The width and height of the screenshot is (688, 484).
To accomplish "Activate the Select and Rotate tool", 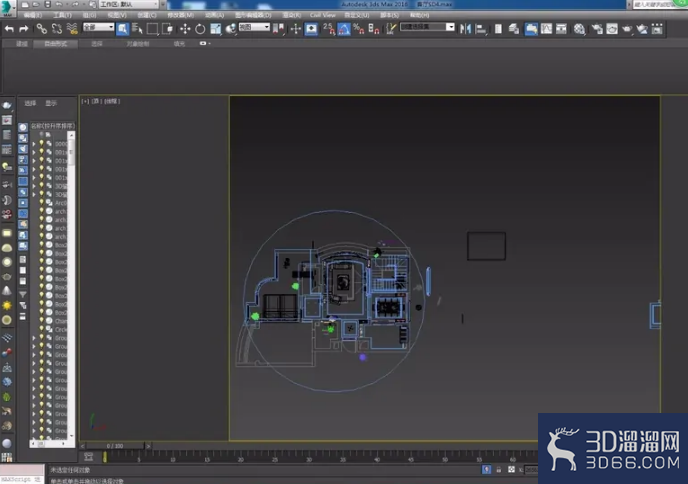I will point(200,29).
